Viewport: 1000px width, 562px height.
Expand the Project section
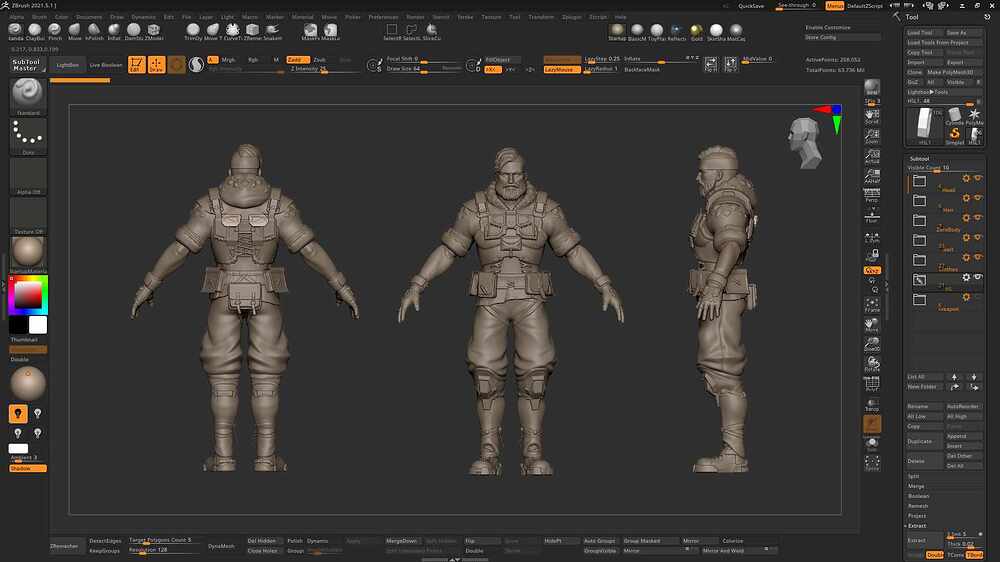coord(916,516)
